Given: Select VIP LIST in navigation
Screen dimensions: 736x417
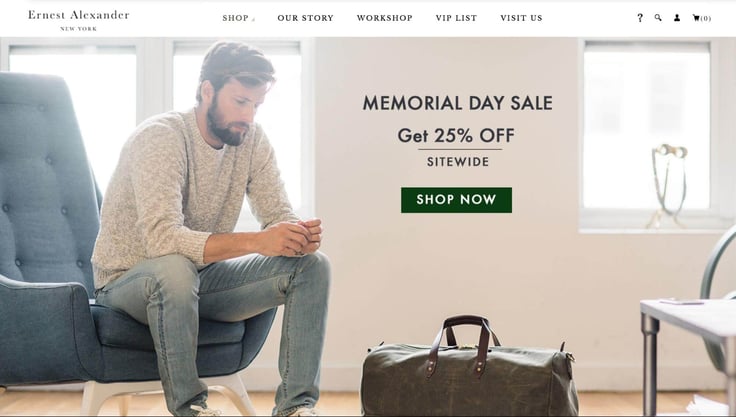Looking at the screenshot, I should click(x=456, y=18).
